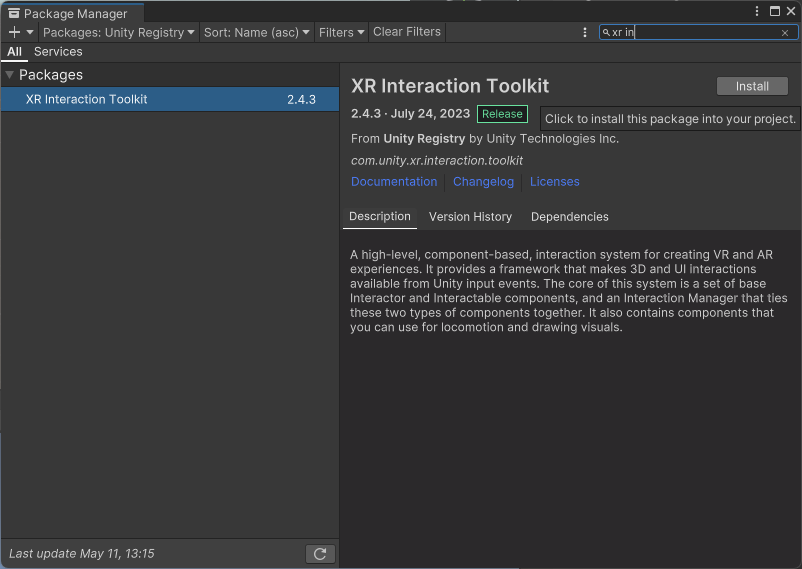The width and height of the screenshot is (802, 569).
Task: Switch to the All tab
Action: (x=14, y=52)
